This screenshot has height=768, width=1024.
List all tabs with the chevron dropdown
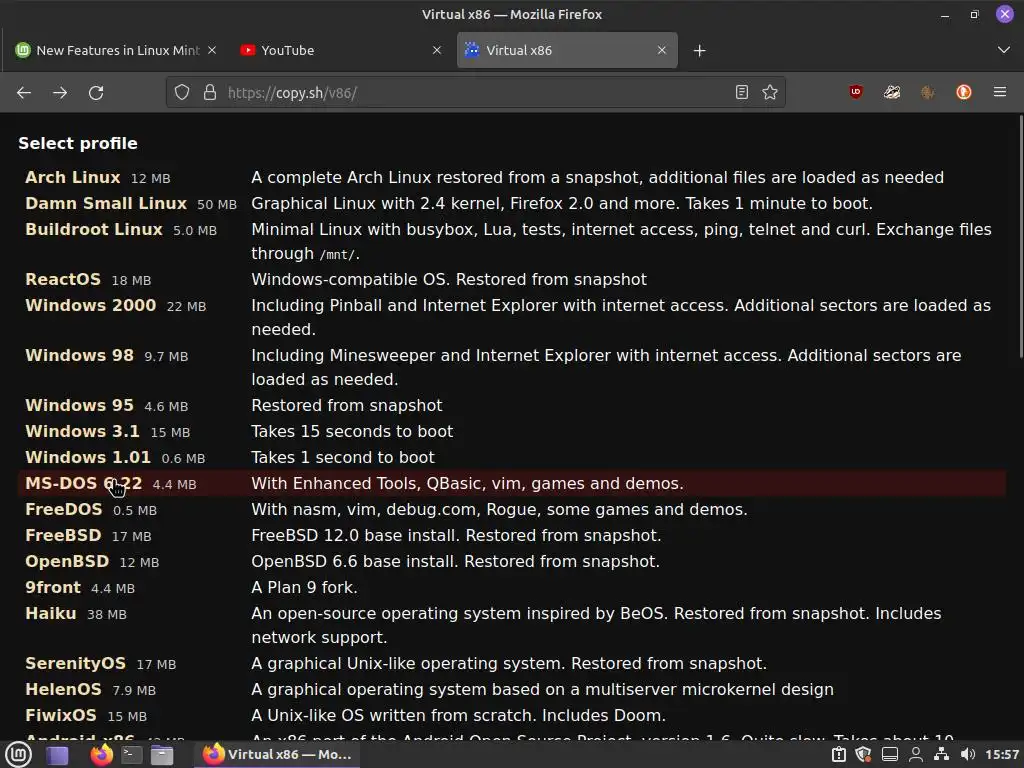pos(1004,50)
